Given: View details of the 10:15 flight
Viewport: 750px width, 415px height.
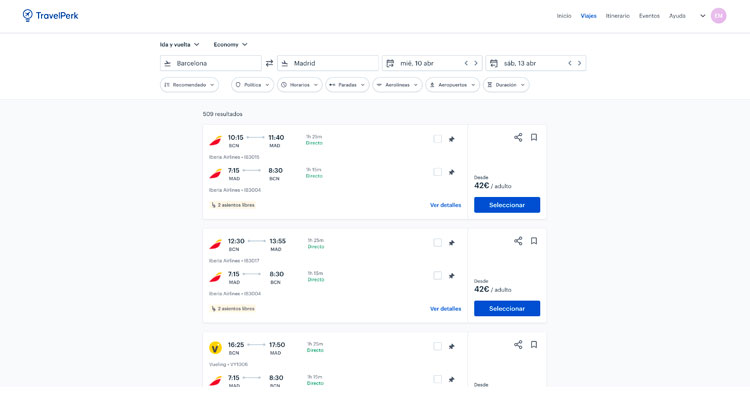Looking at the screenshot, I should (x=445, y=205).
